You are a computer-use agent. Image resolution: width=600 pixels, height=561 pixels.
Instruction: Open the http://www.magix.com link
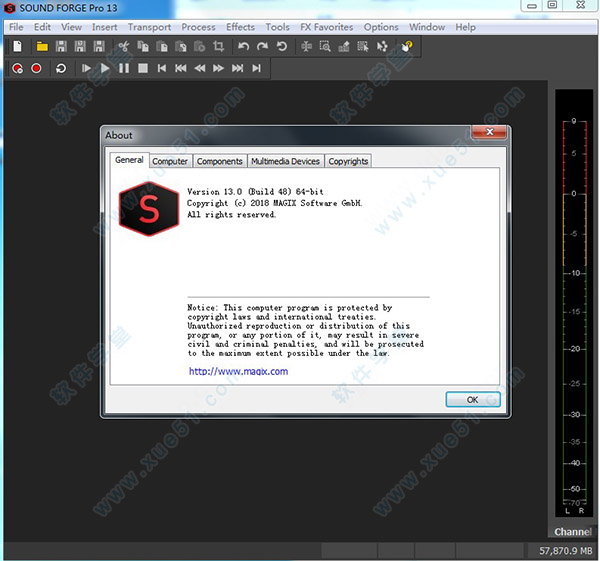click(238, 371)
